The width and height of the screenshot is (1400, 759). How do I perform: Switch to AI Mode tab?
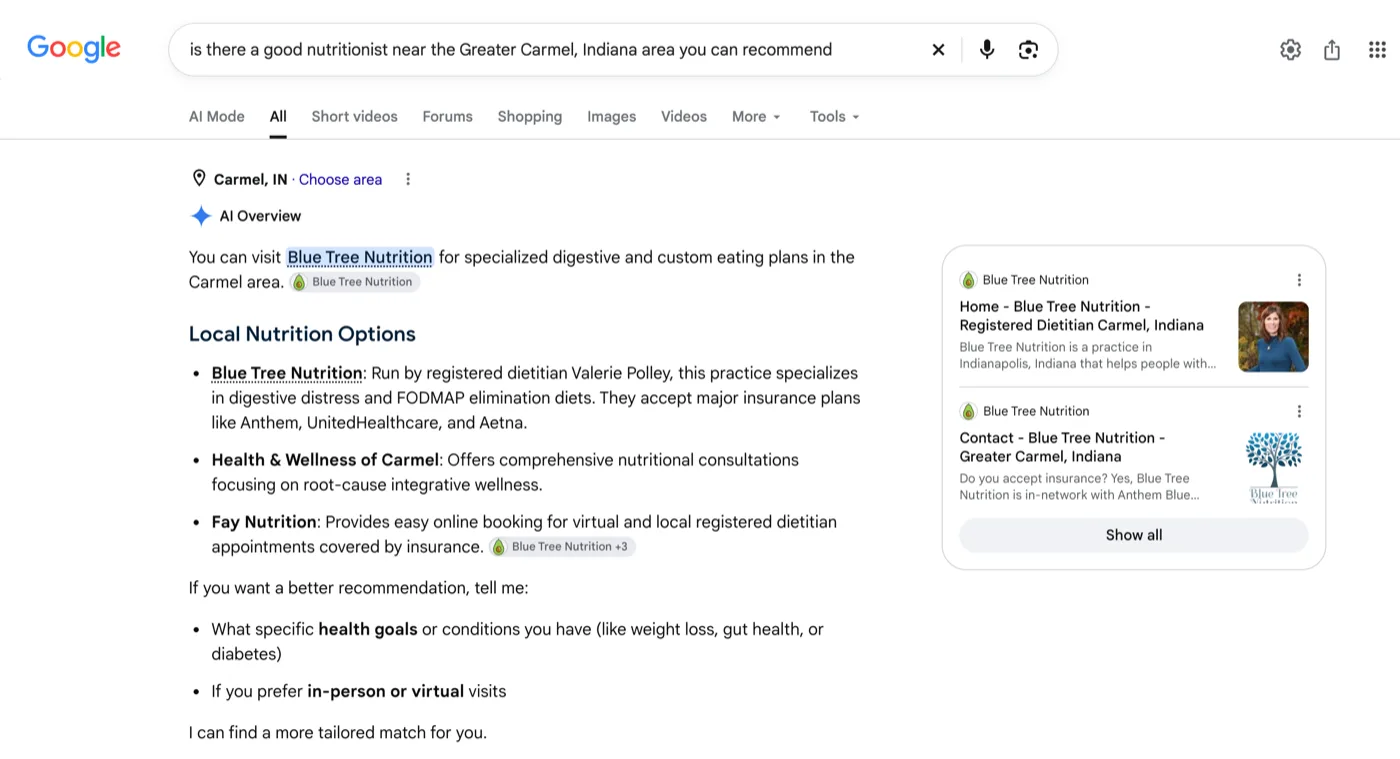pyautogui.click(x=217, y=116)
